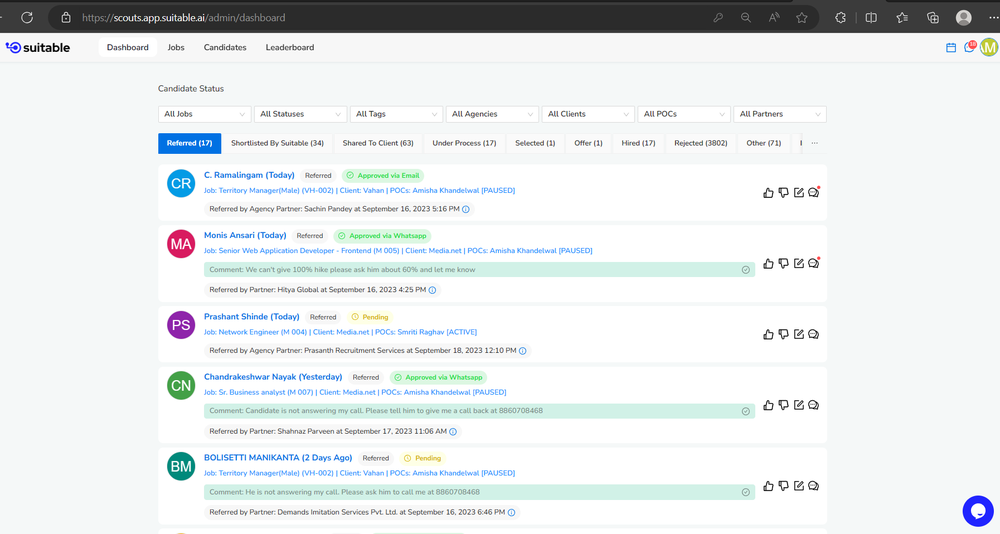Image resolution: width=1000 pixels, height=534 pixels.
Task: Show info for Hitya Global referral time
Action: coord(432,290)
